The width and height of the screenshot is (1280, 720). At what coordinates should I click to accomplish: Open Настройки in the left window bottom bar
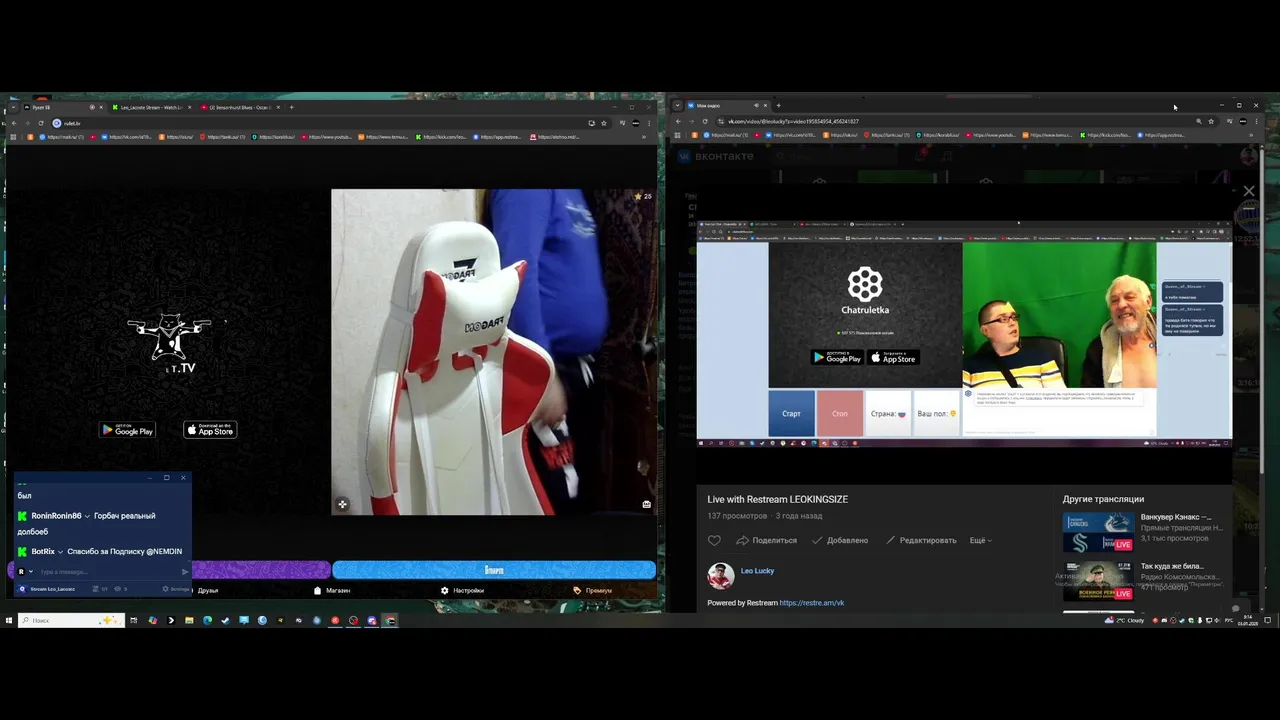[x=462, y=590]
